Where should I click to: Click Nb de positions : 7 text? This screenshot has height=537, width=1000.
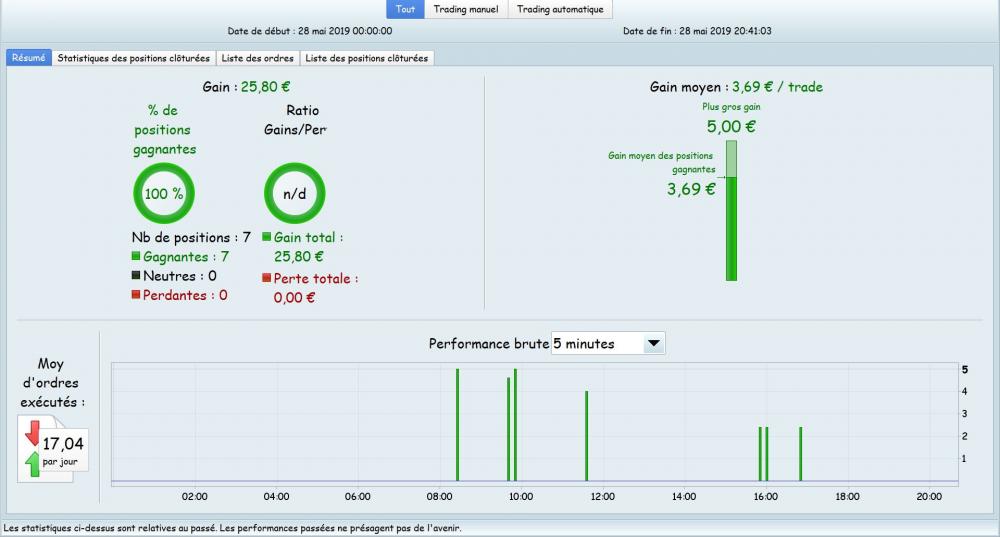[191, 237]
